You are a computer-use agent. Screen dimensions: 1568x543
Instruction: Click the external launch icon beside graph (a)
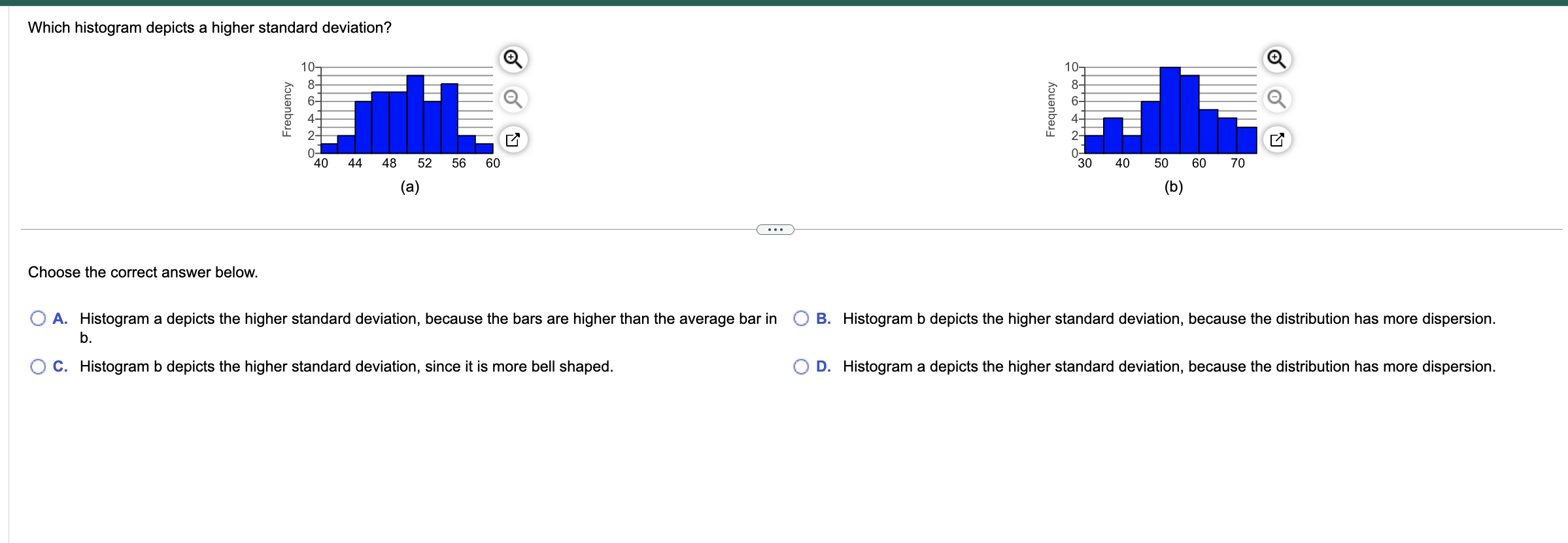pos(513,139)
